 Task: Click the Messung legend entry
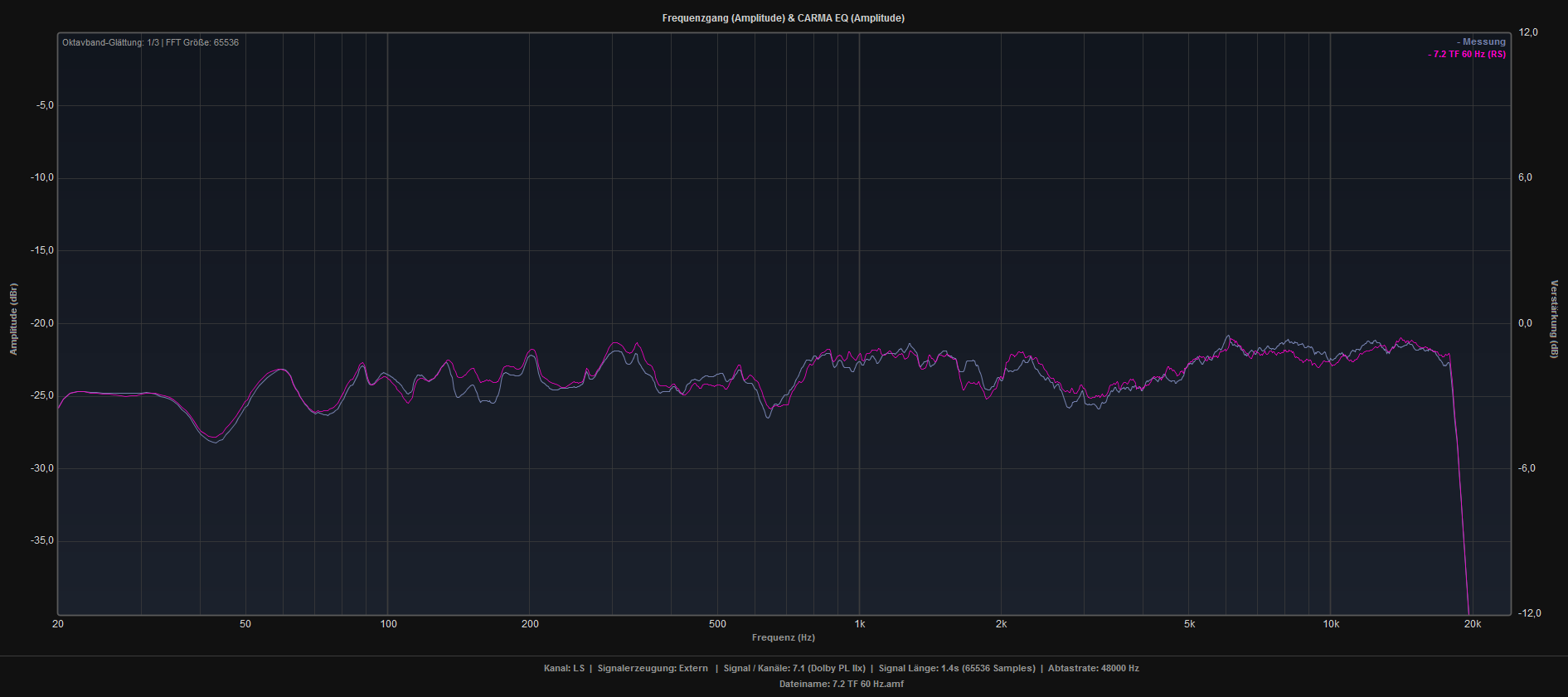(x=1483, y=41)
